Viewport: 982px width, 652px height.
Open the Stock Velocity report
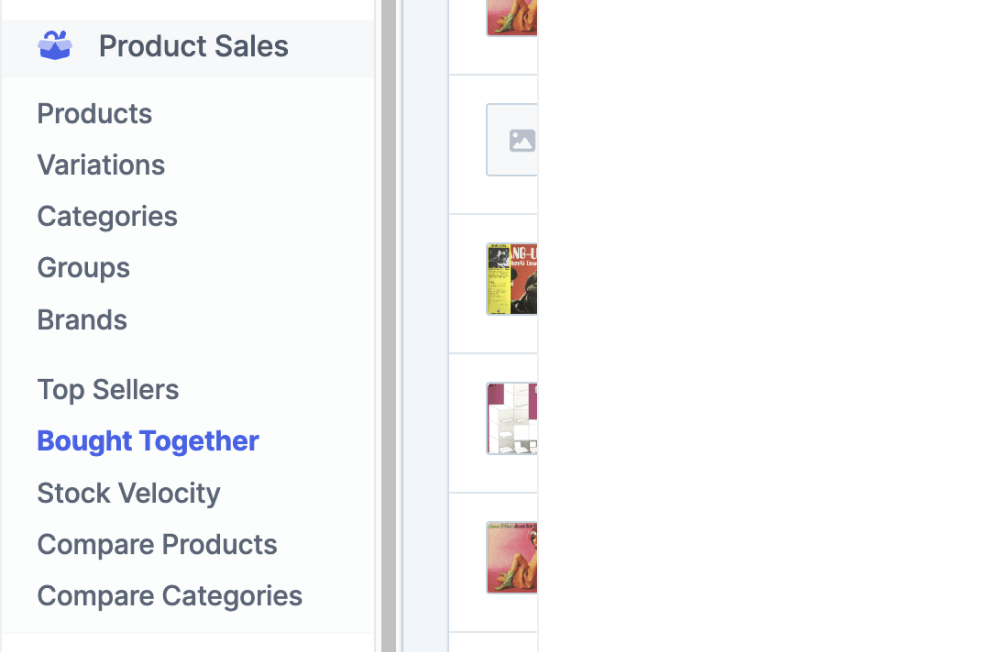[x=128, y=493]
